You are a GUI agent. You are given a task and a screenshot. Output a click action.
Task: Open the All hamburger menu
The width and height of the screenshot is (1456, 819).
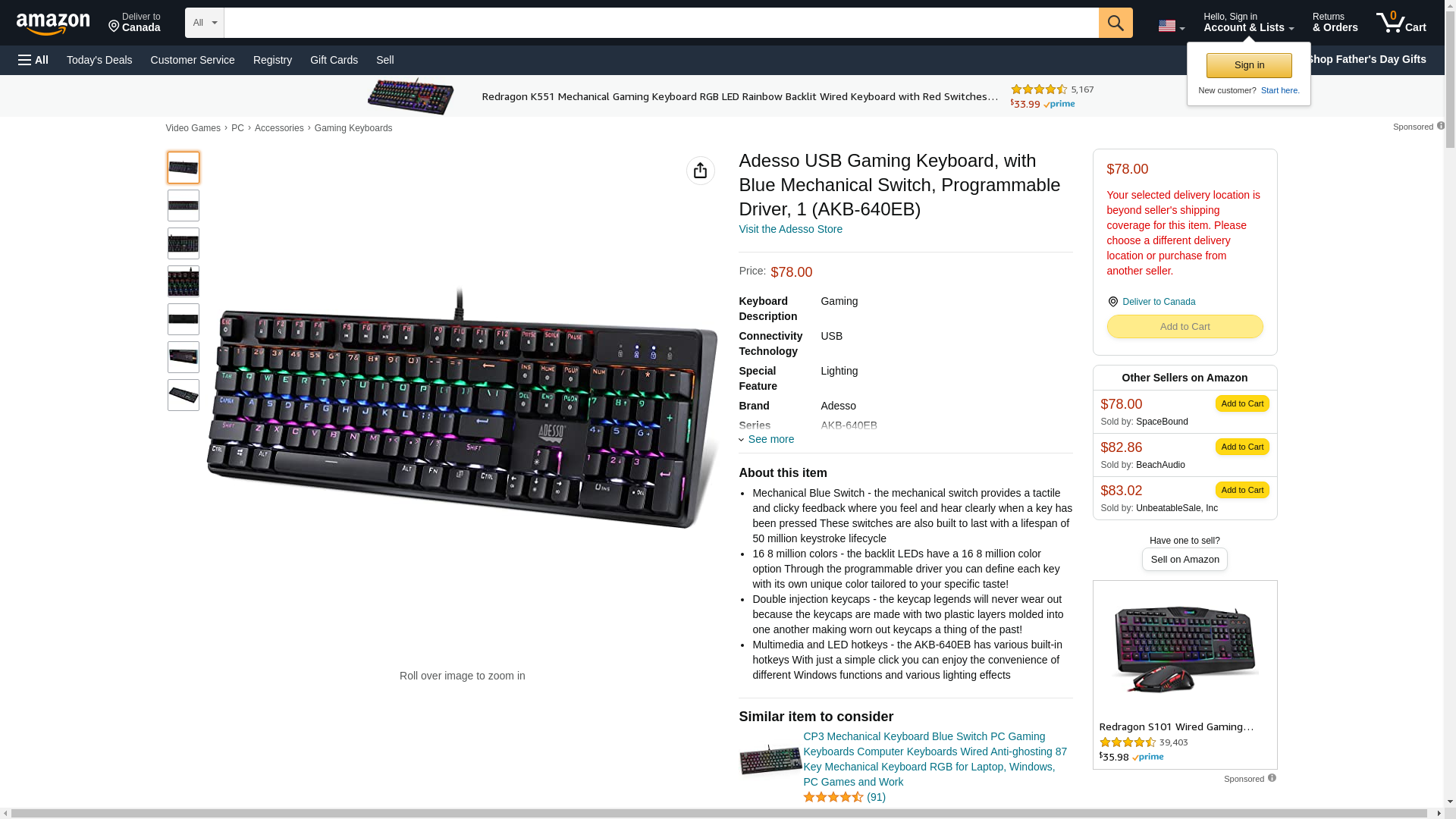tap(33, 60)
